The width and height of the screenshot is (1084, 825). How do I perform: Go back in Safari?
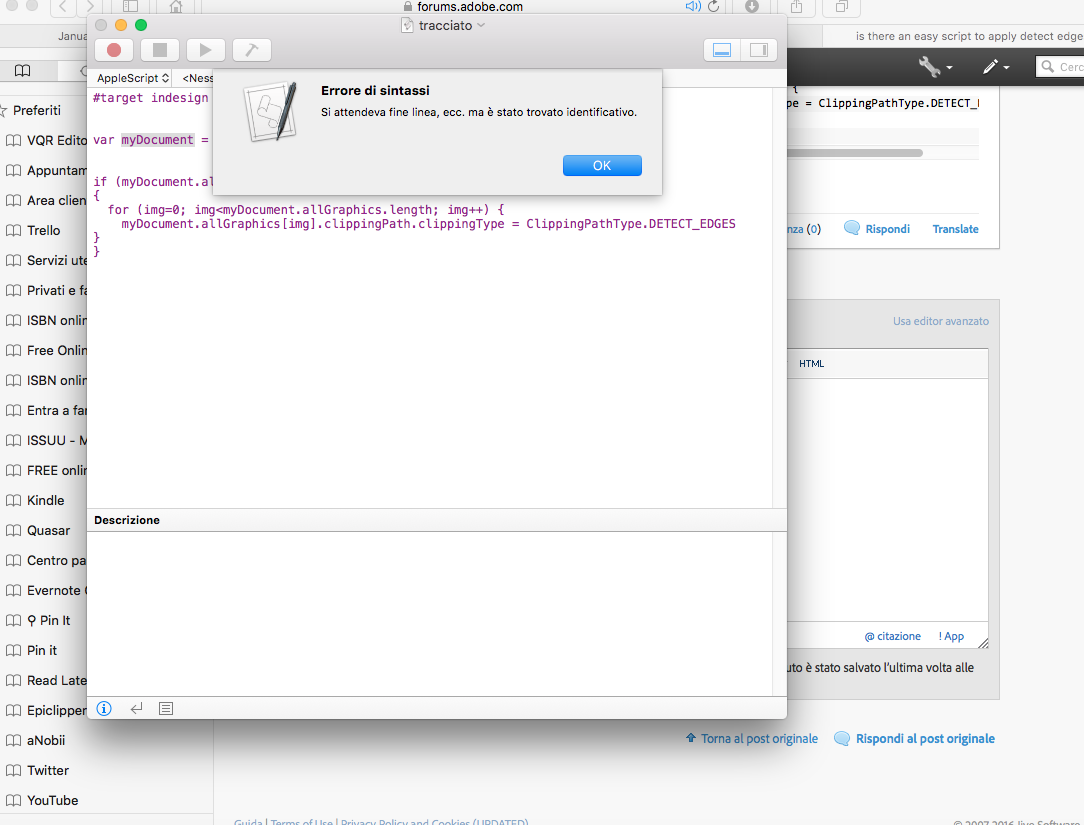pyautogui.click(x=63, y=7)
